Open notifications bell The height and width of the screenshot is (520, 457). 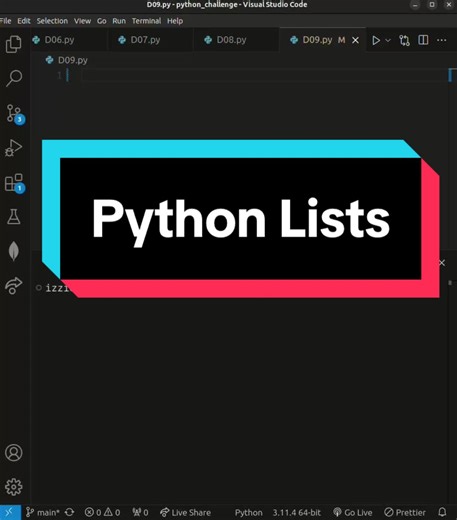442,512
